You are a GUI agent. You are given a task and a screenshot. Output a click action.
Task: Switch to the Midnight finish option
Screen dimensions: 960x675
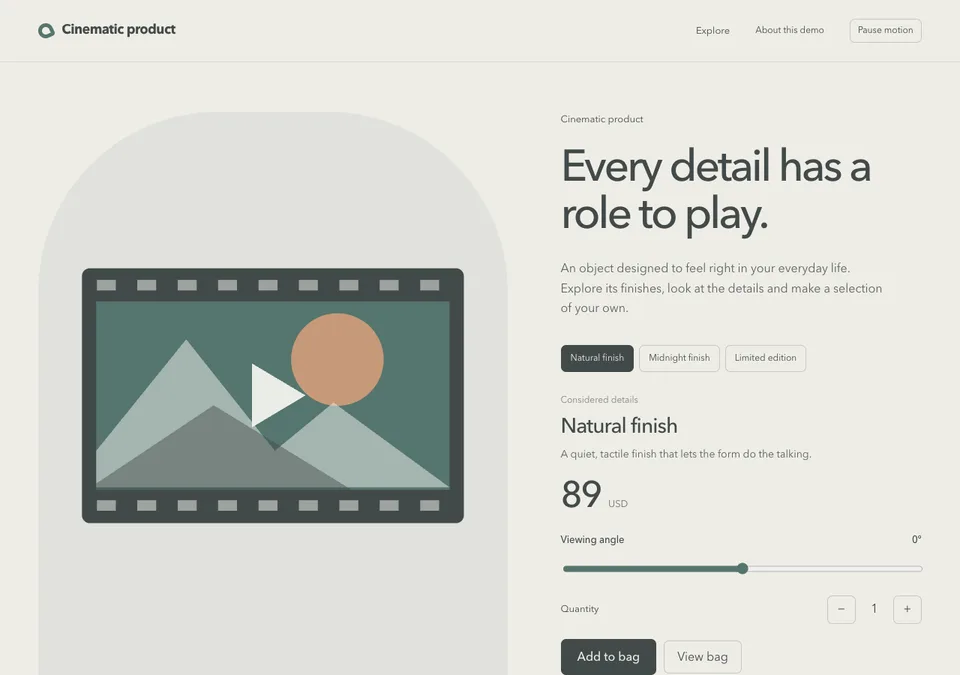tap(679, 358)
